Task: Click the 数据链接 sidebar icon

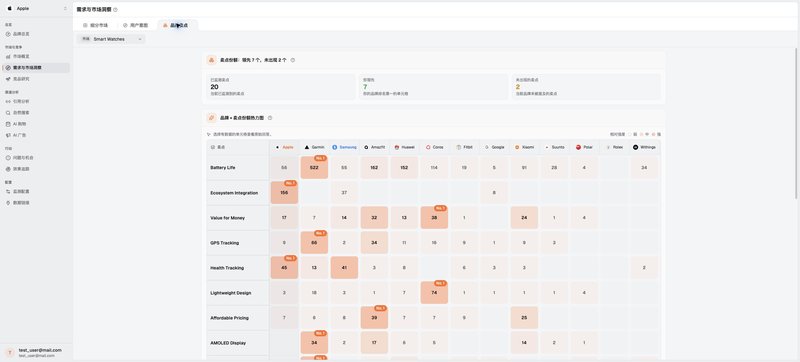Action: coord(8,203)
